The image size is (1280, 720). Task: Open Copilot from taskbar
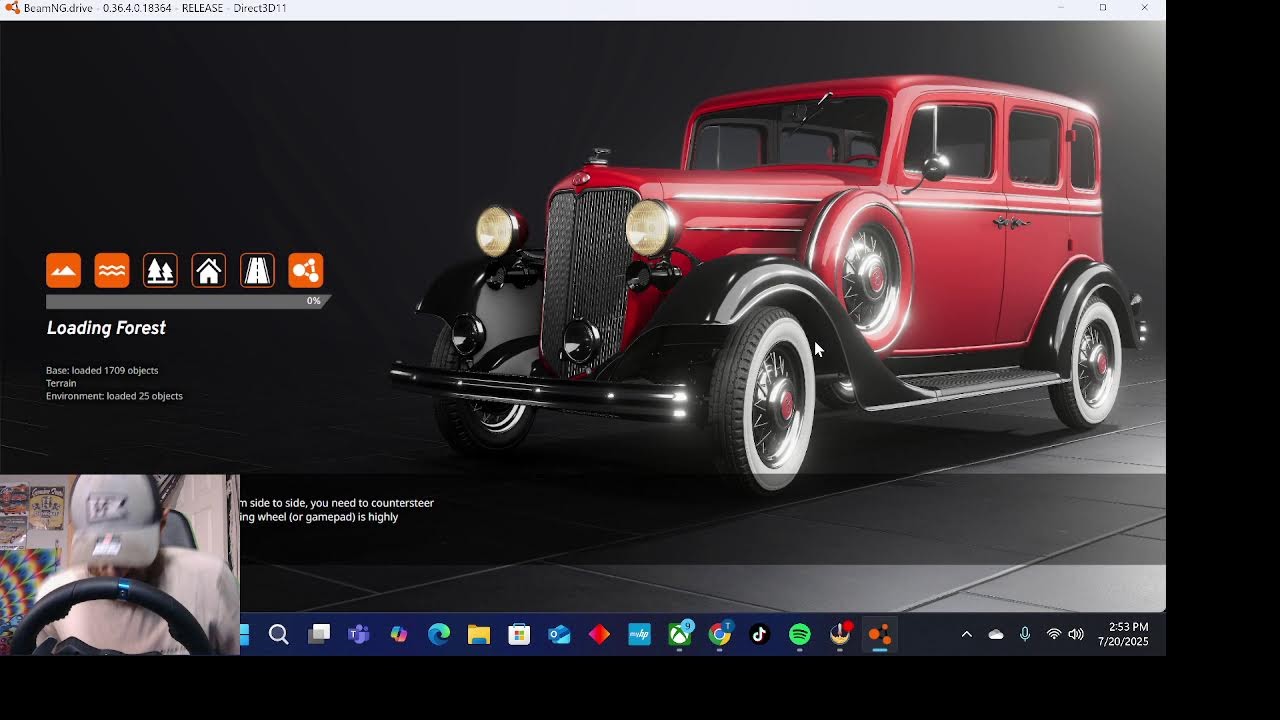(x=399, y=634)
